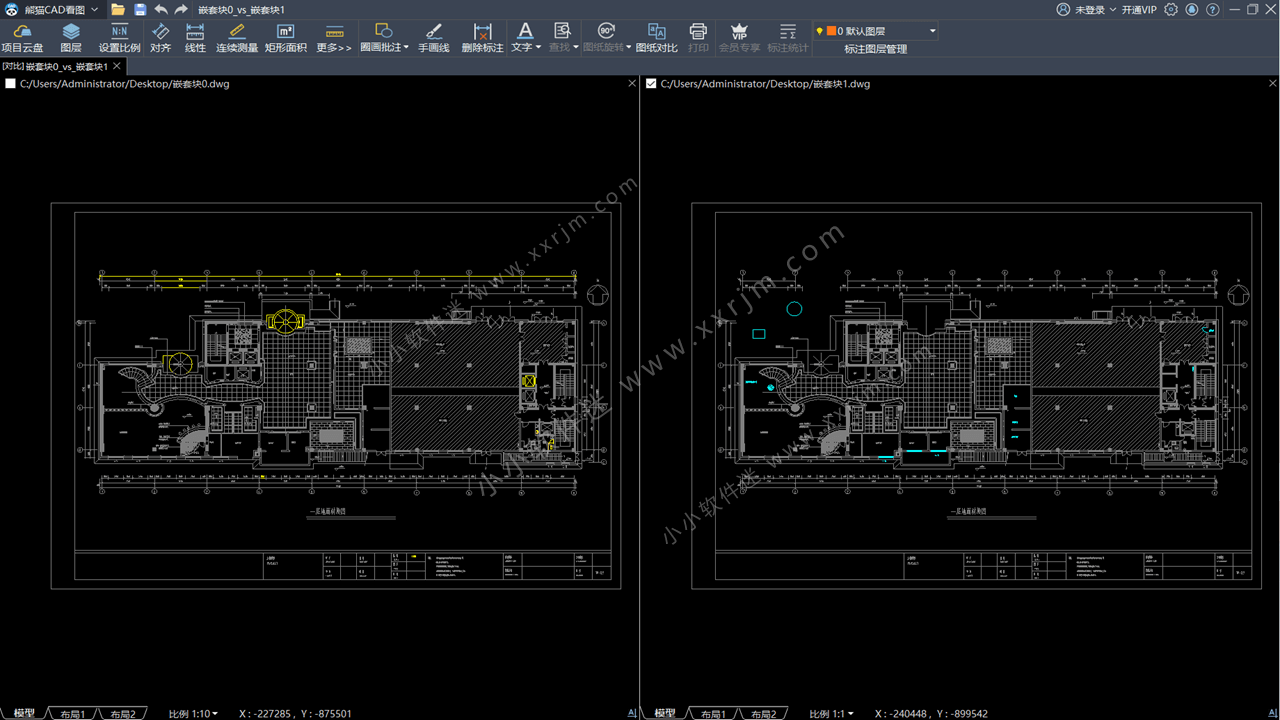Screen dimensions: 1280x720
Task: Select the 手画线 freehand line tool
Action: coord(433,39)
